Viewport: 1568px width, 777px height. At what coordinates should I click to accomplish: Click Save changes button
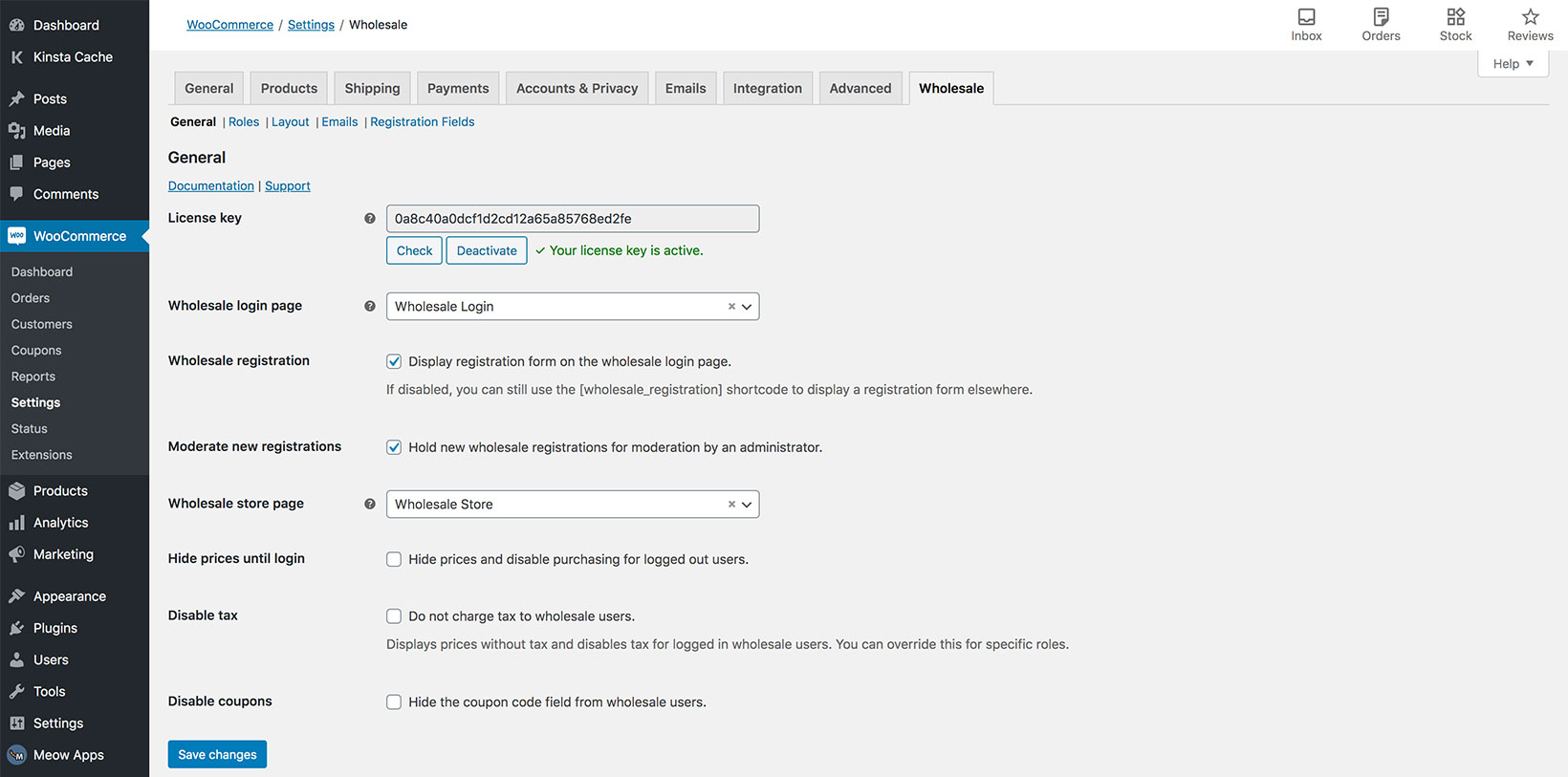click(x=217, y=755)
